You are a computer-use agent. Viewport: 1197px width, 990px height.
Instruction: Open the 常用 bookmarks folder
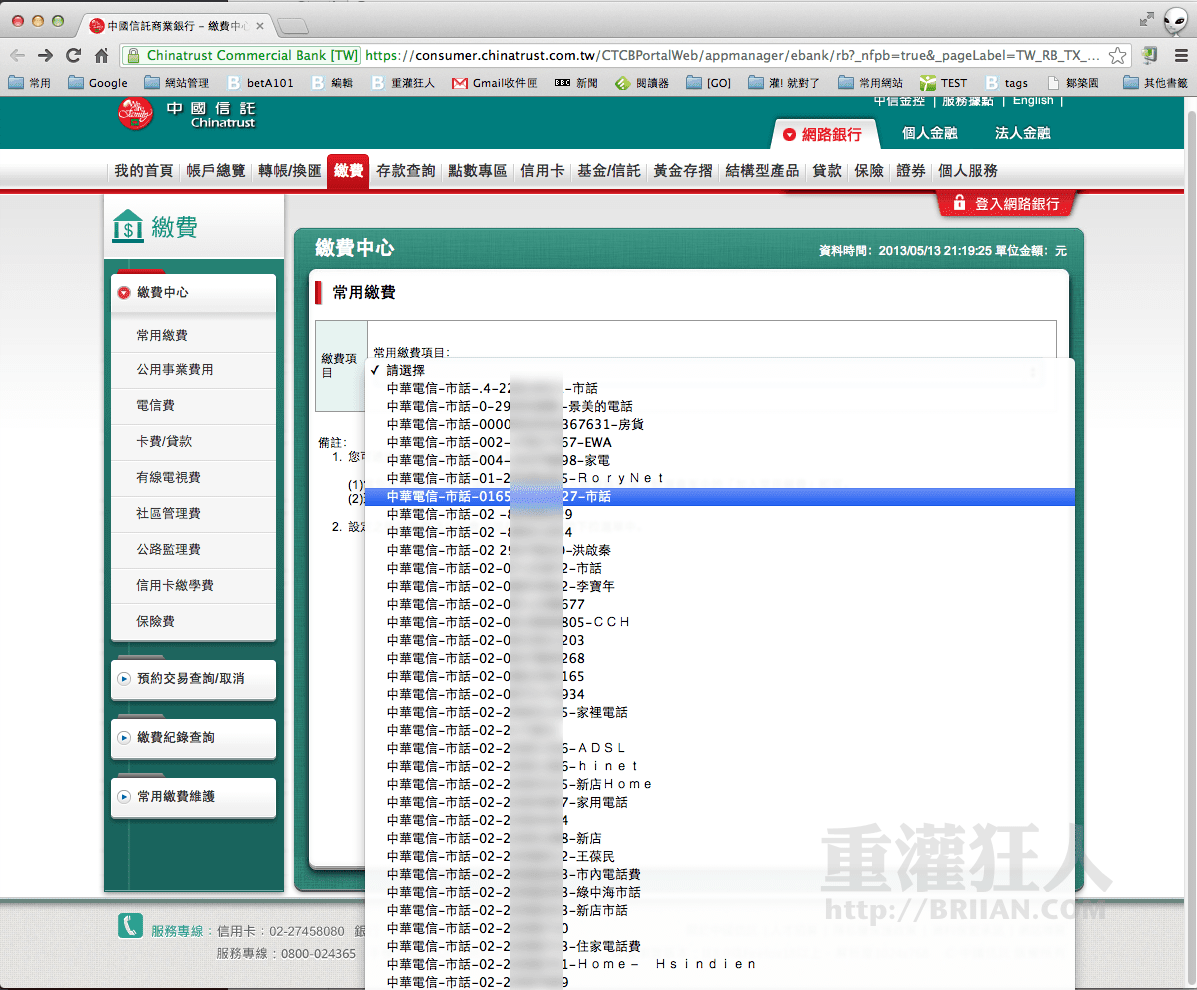[30, 82]
